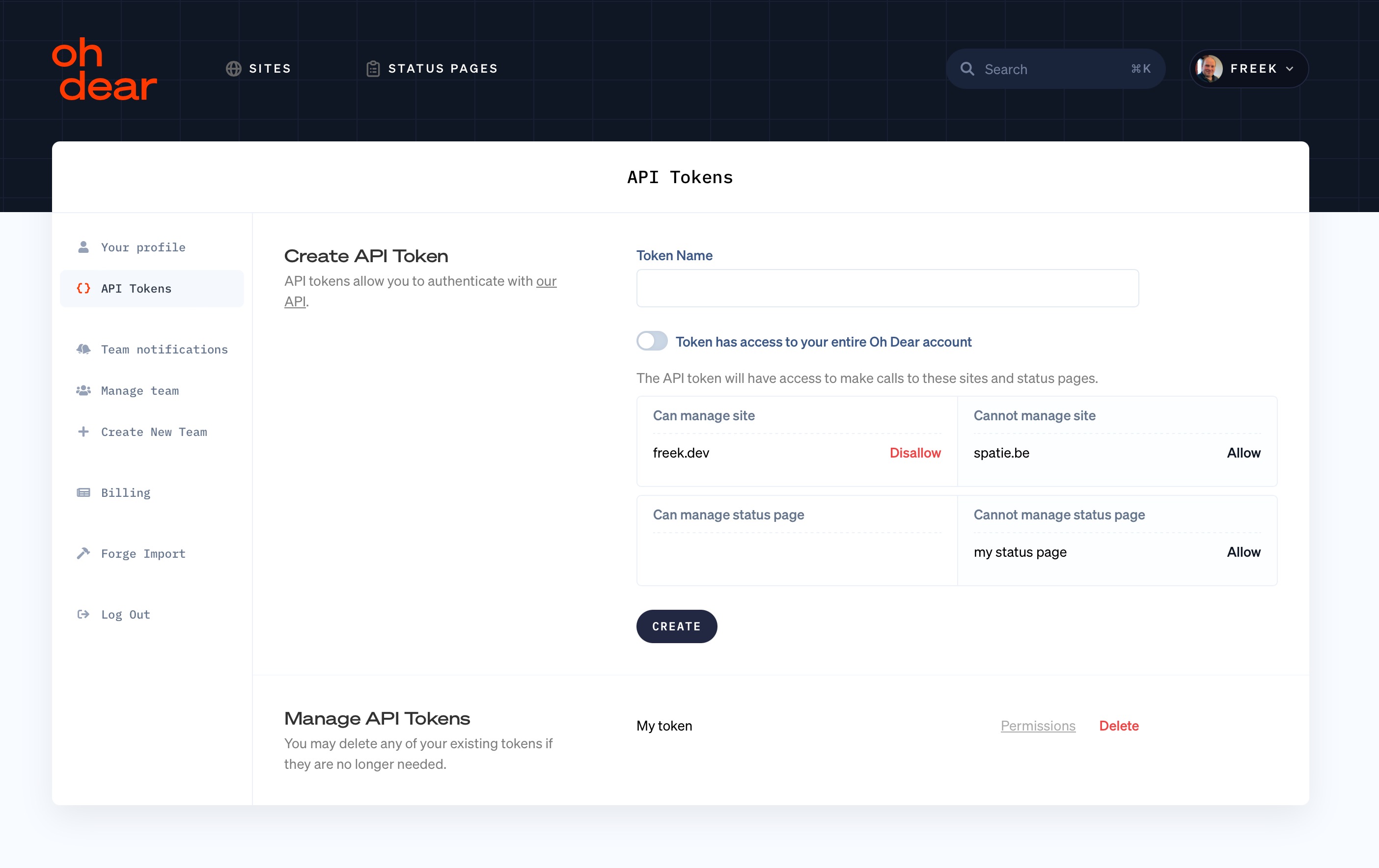This screenshot has height=868, width=1379.
Task: Open the Status Pages navigation item
Action: coord(432,69)
